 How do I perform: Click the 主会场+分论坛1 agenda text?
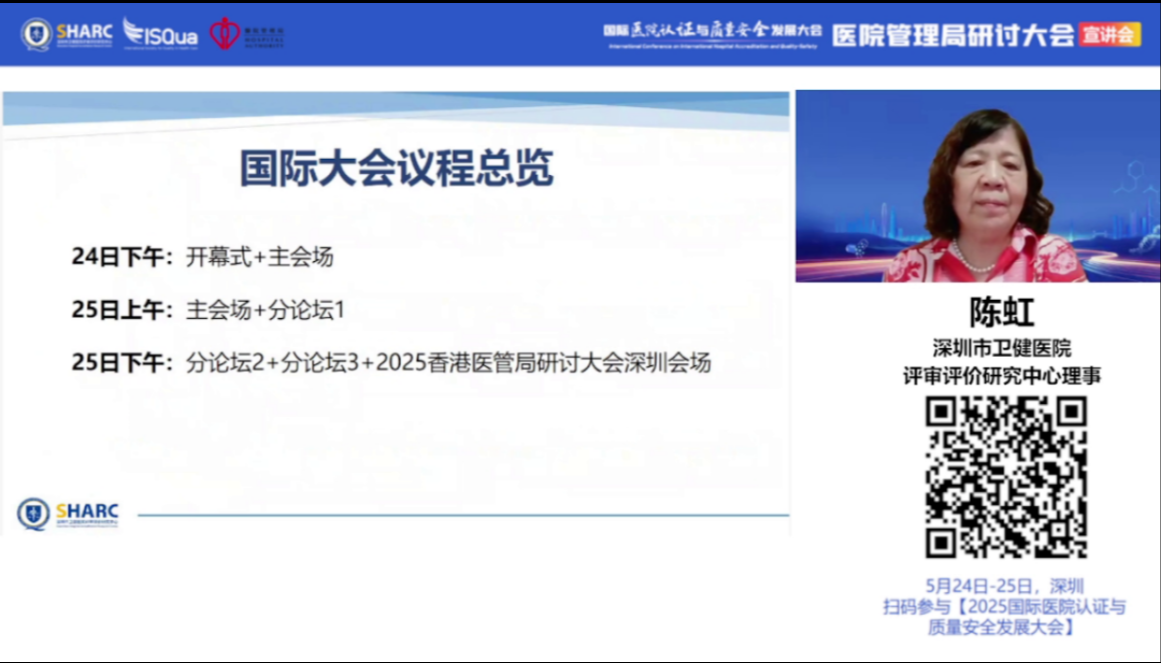tap(266, 310)
